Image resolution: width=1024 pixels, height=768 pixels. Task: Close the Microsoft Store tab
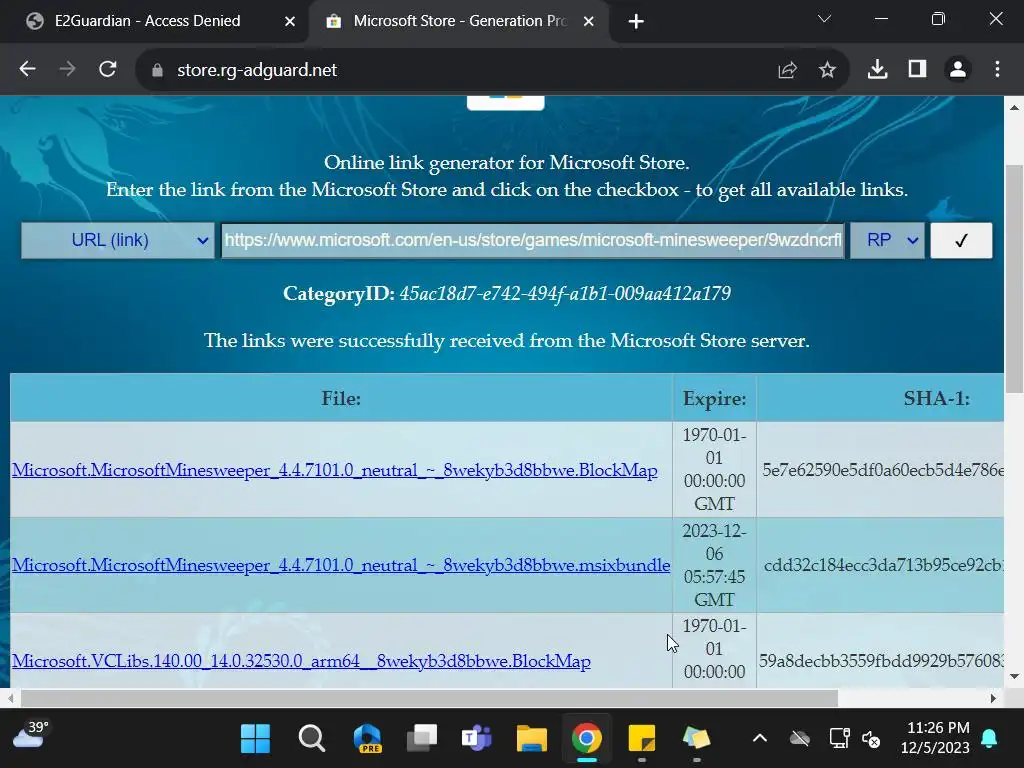(588, 22)
